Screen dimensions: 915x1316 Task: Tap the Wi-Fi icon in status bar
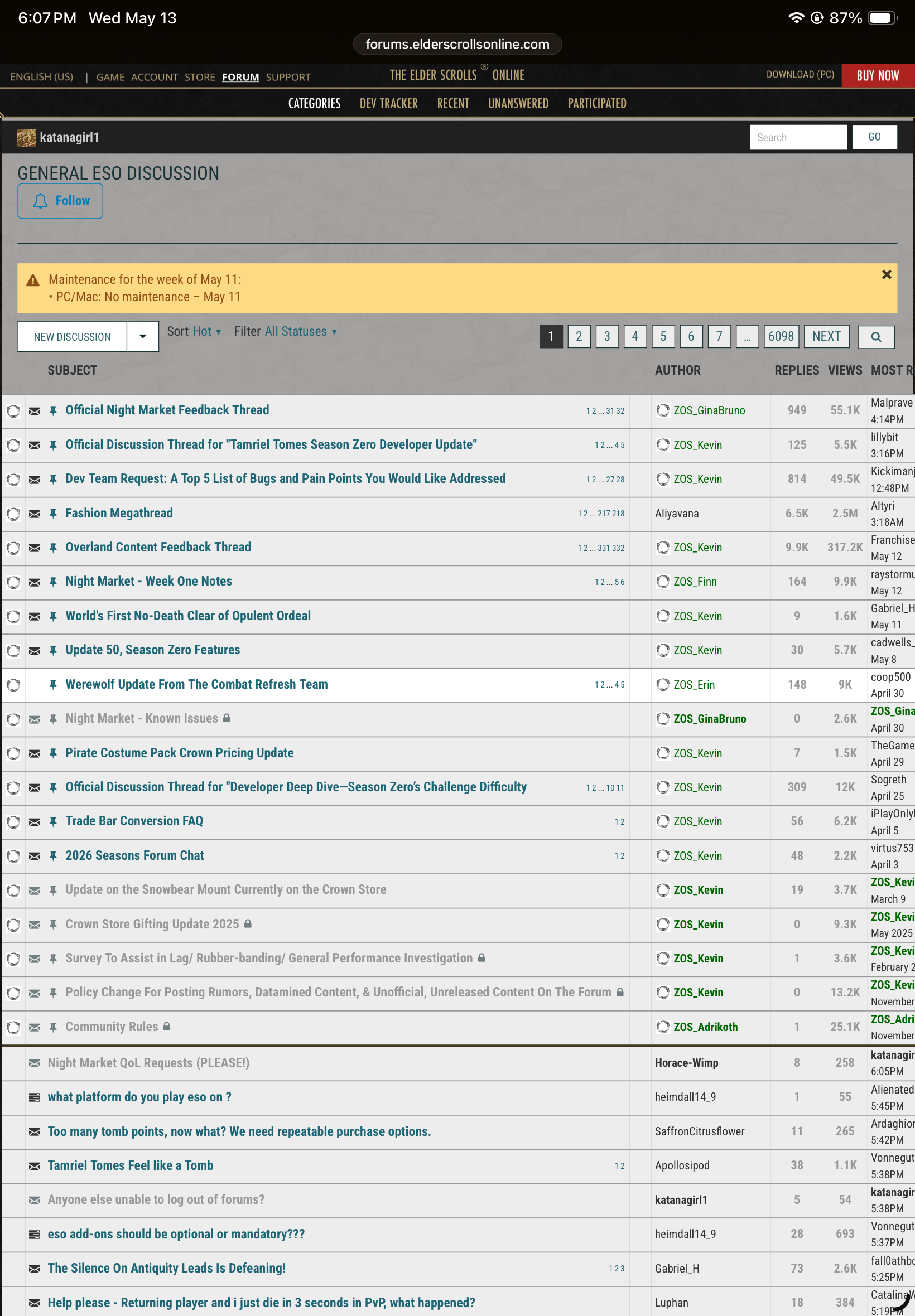point(796,18)
